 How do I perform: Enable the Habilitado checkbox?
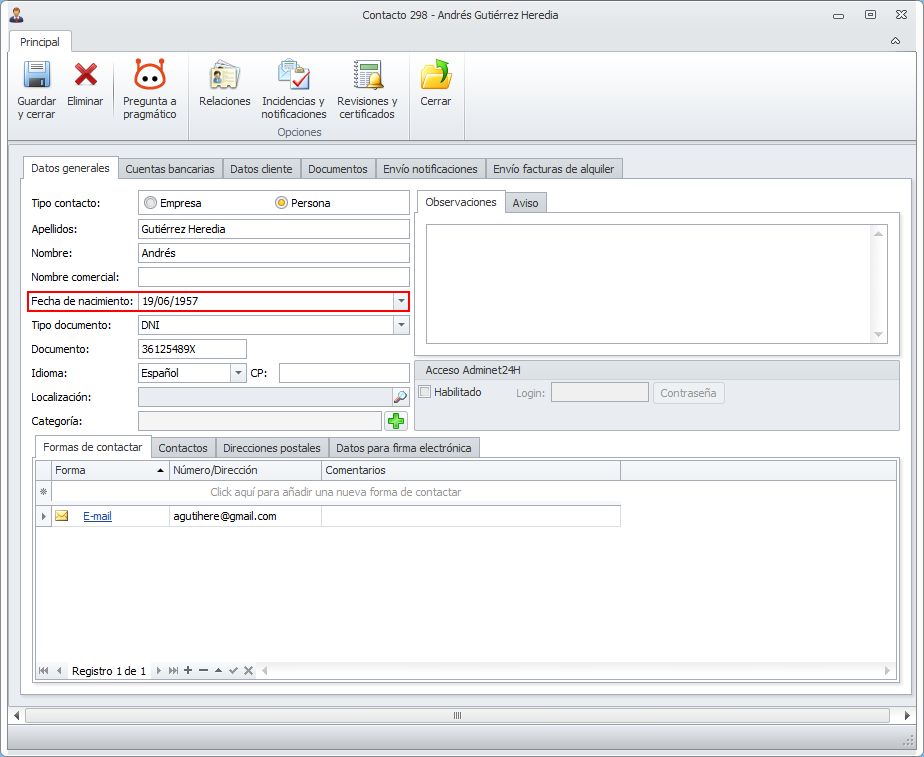(425, 392)
